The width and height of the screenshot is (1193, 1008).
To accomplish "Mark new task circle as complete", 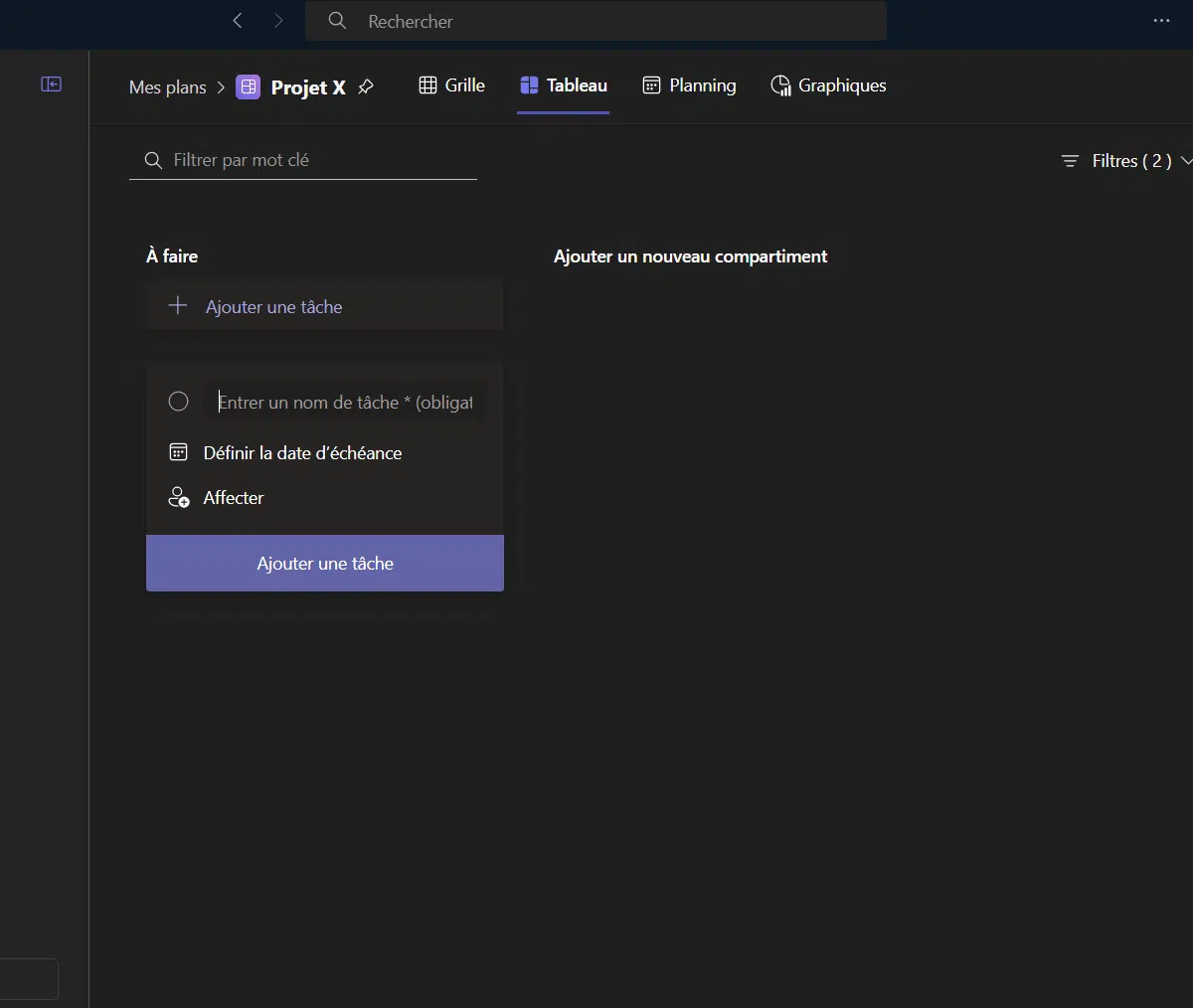I will click(179, 402).
